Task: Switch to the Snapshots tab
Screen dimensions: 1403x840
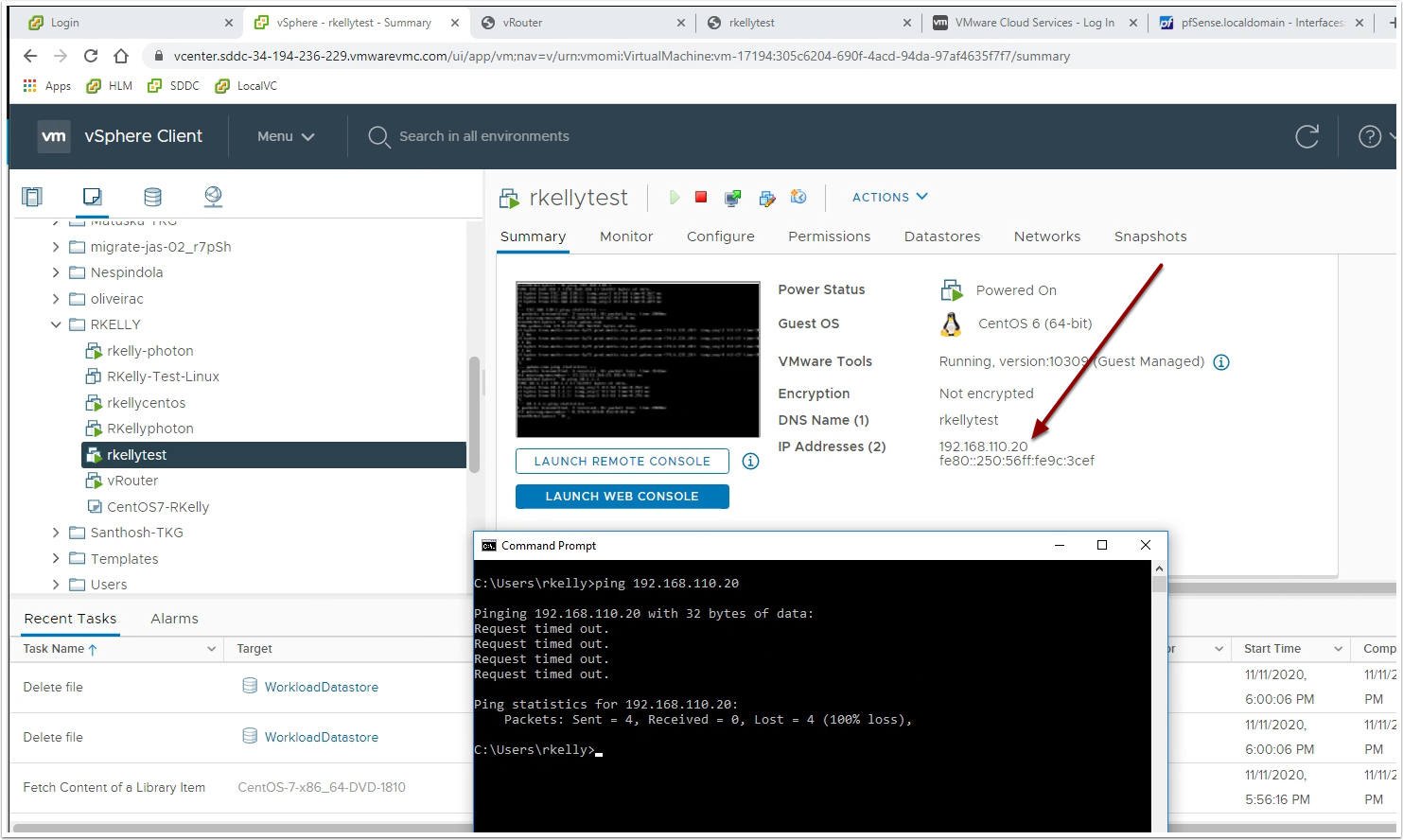Action: point(1150,236)
